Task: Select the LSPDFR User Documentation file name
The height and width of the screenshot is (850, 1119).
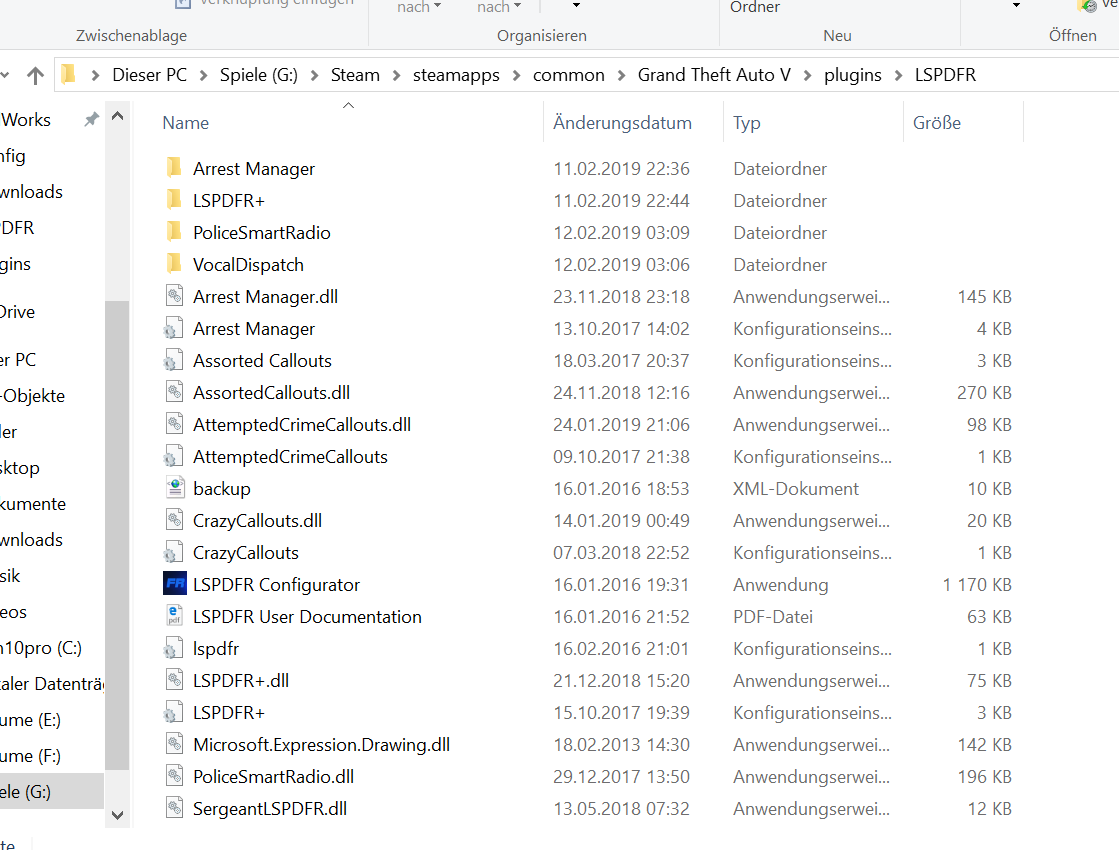Action: tap(307, 617)
